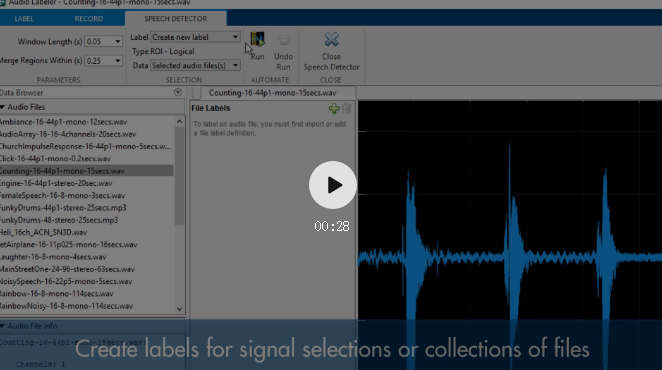Select FemaleSpeech-16-8-mono-3secs.wav
The height and width of the screenshot is (370, 662).
pyautogui.click(x=62, y=195)
